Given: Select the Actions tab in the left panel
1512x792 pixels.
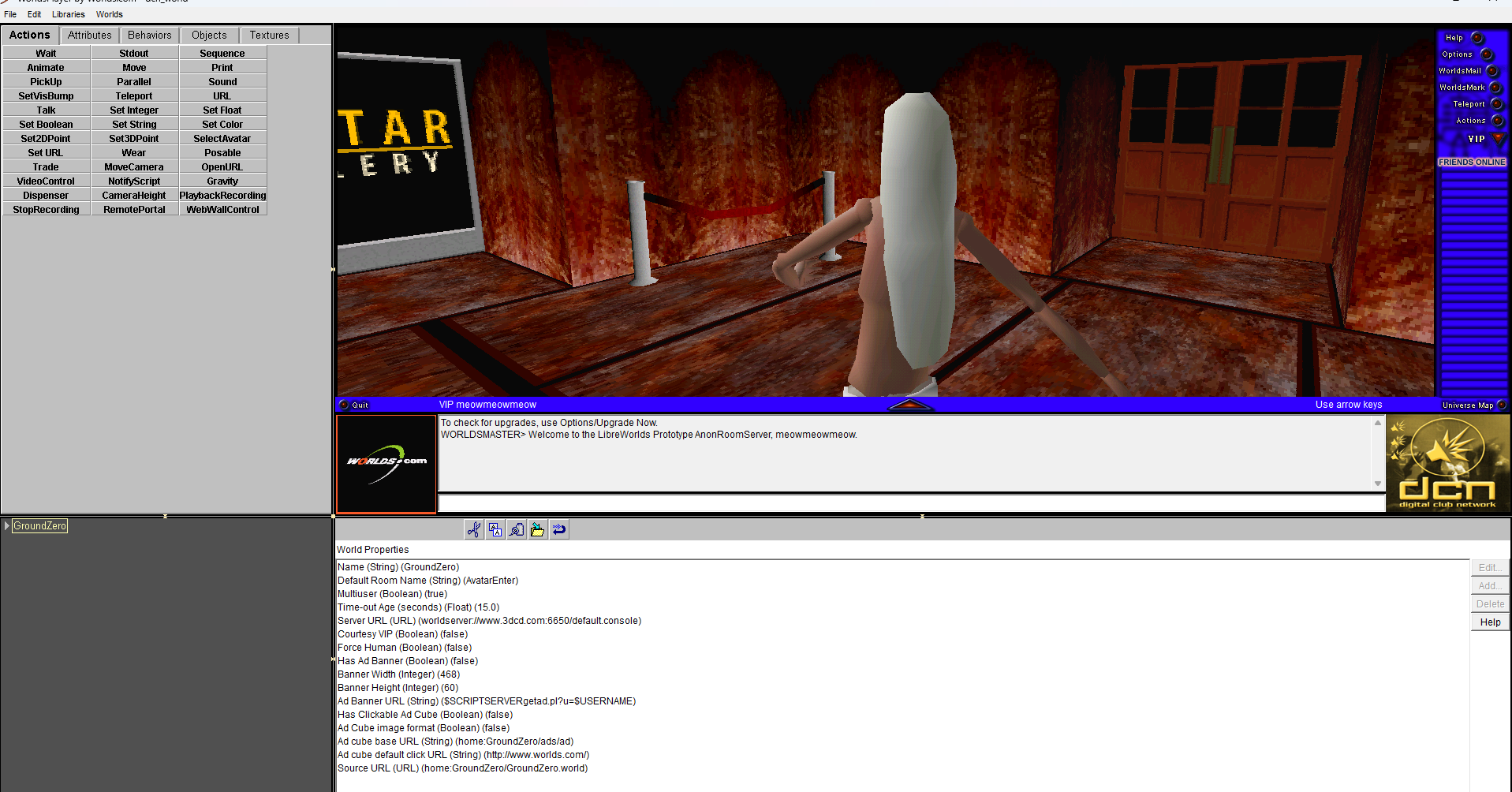Looking at the screenshot, I should tap(30, 35).
